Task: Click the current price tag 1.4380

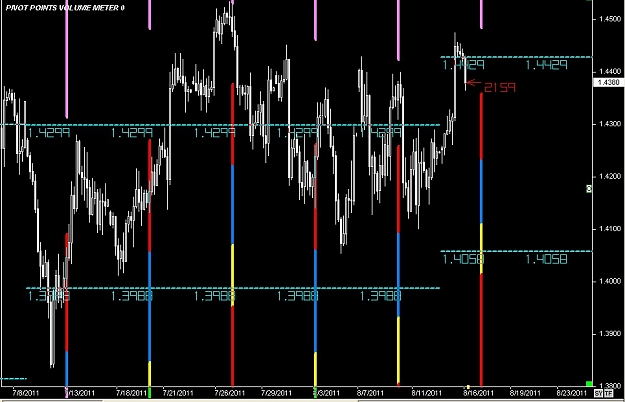Action: pyautogui.click(x=609, y=82)
